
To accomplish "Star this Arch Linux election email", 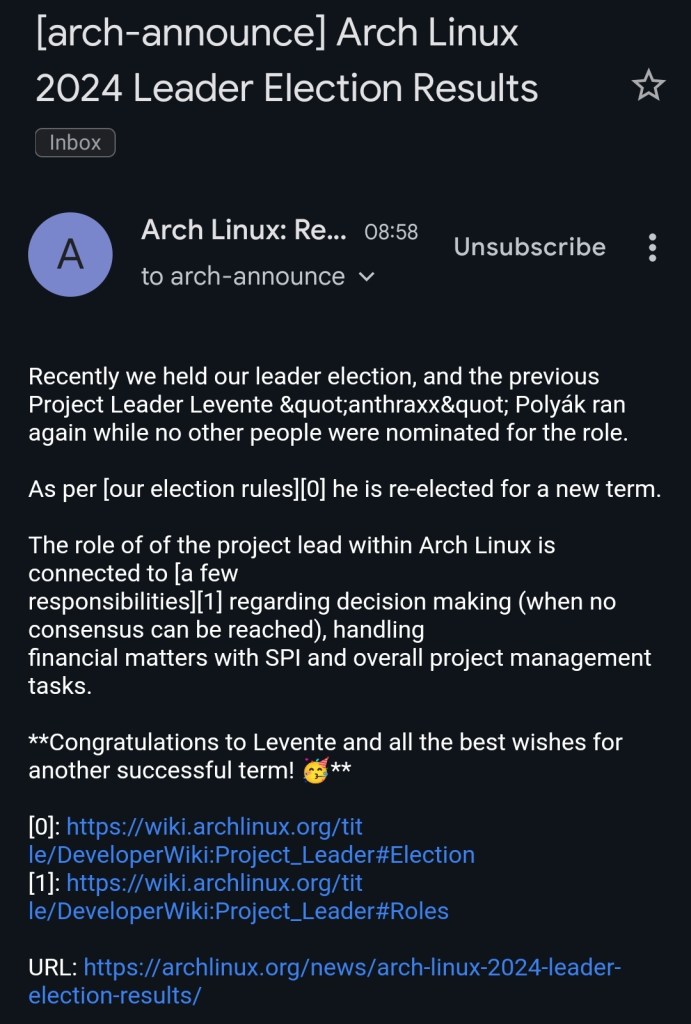I will click(x=648, y=87).
